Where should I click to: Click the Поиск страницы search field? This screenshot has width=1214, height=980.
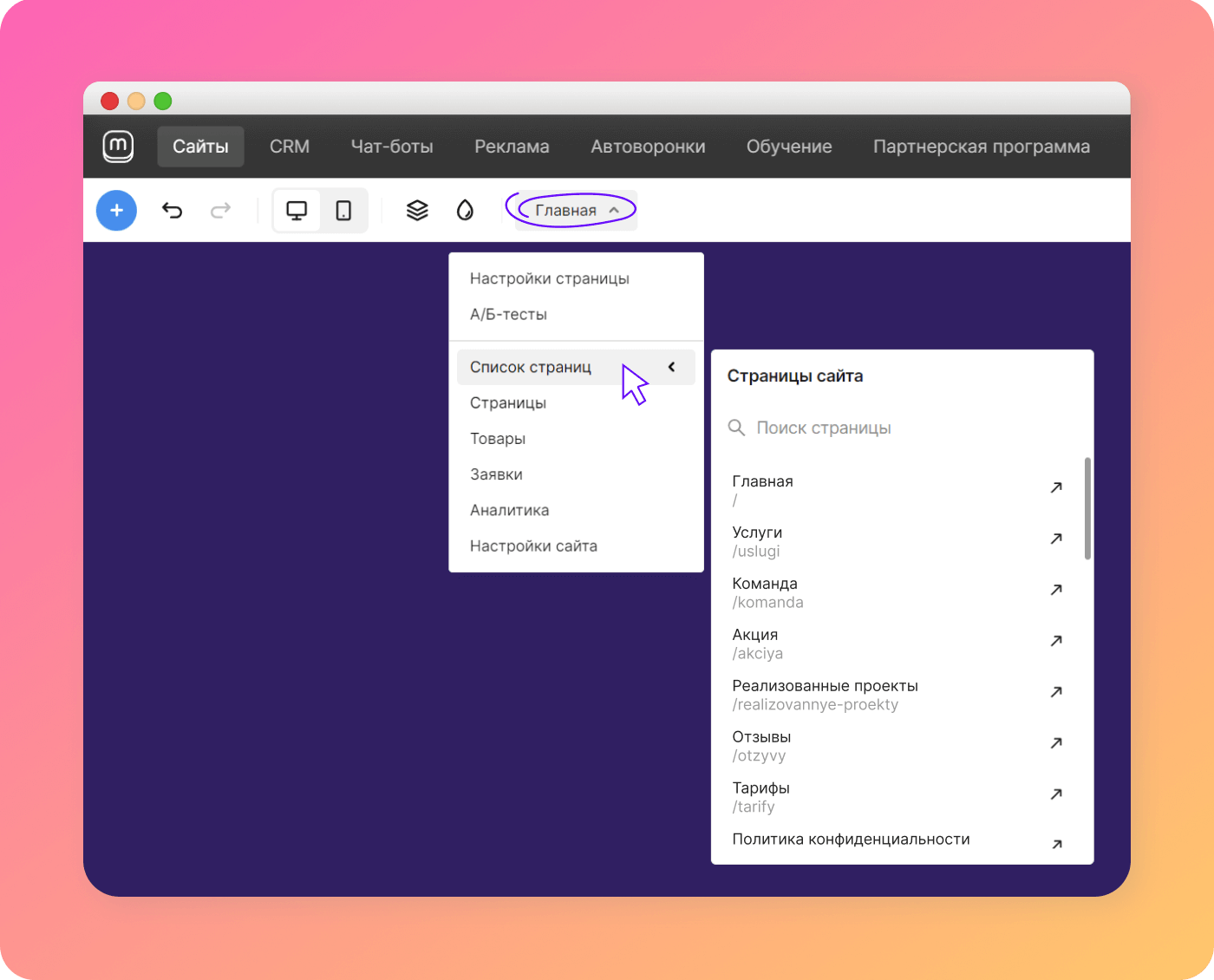click(902, 428)
